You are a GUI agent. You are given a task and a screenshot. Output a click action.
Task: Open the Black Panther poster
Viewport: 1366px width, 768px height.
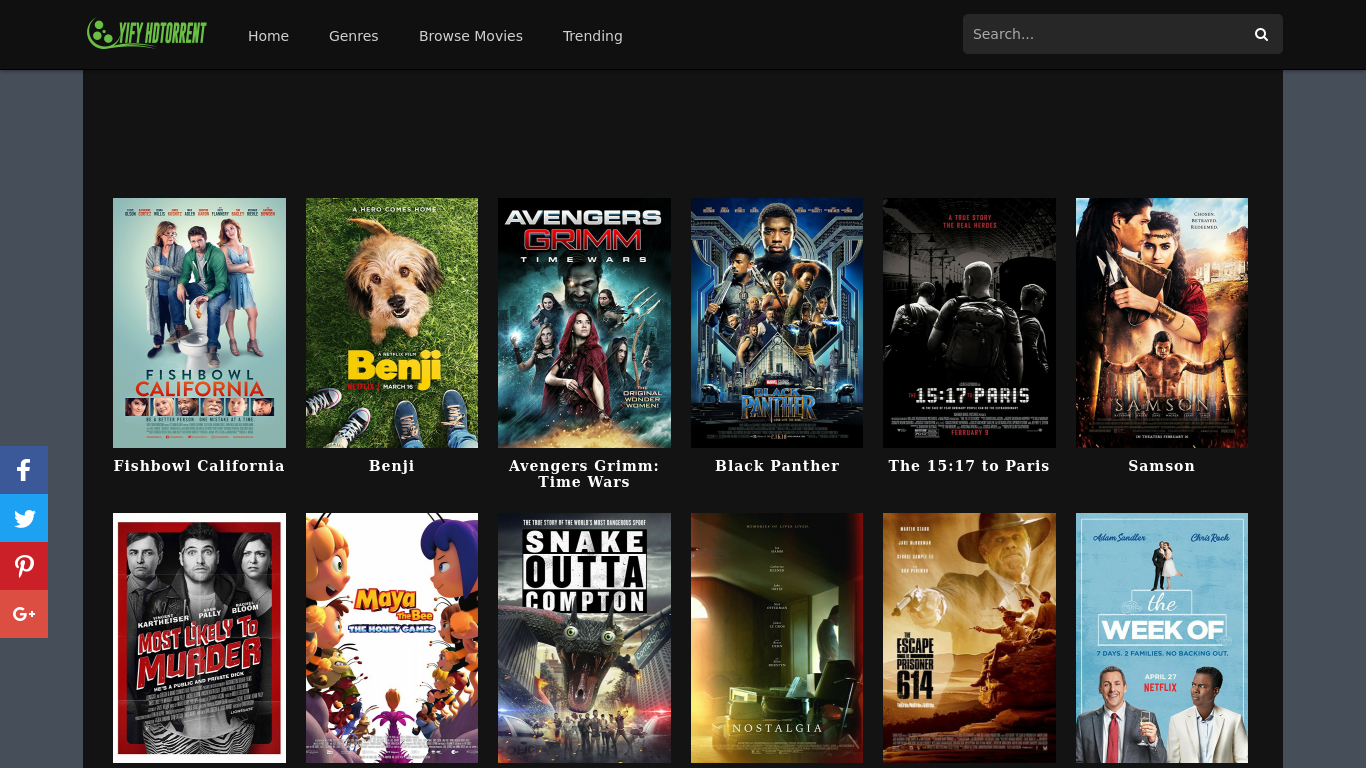[777, 323]
